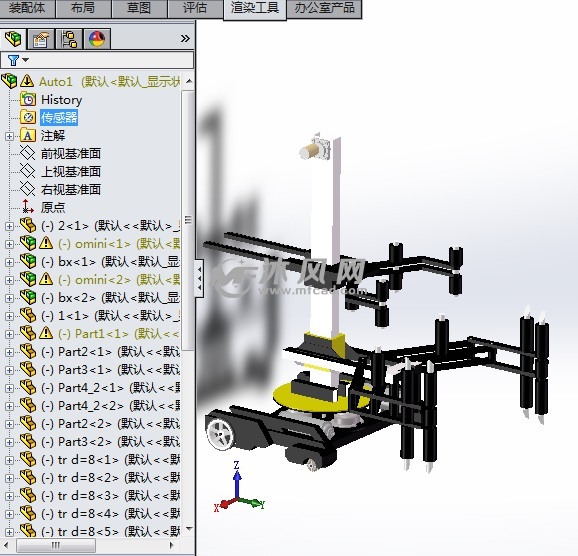This screenshot has width=578, height=556.
Task: Click the tree scroll up arrow
Action: click(188, 81)
